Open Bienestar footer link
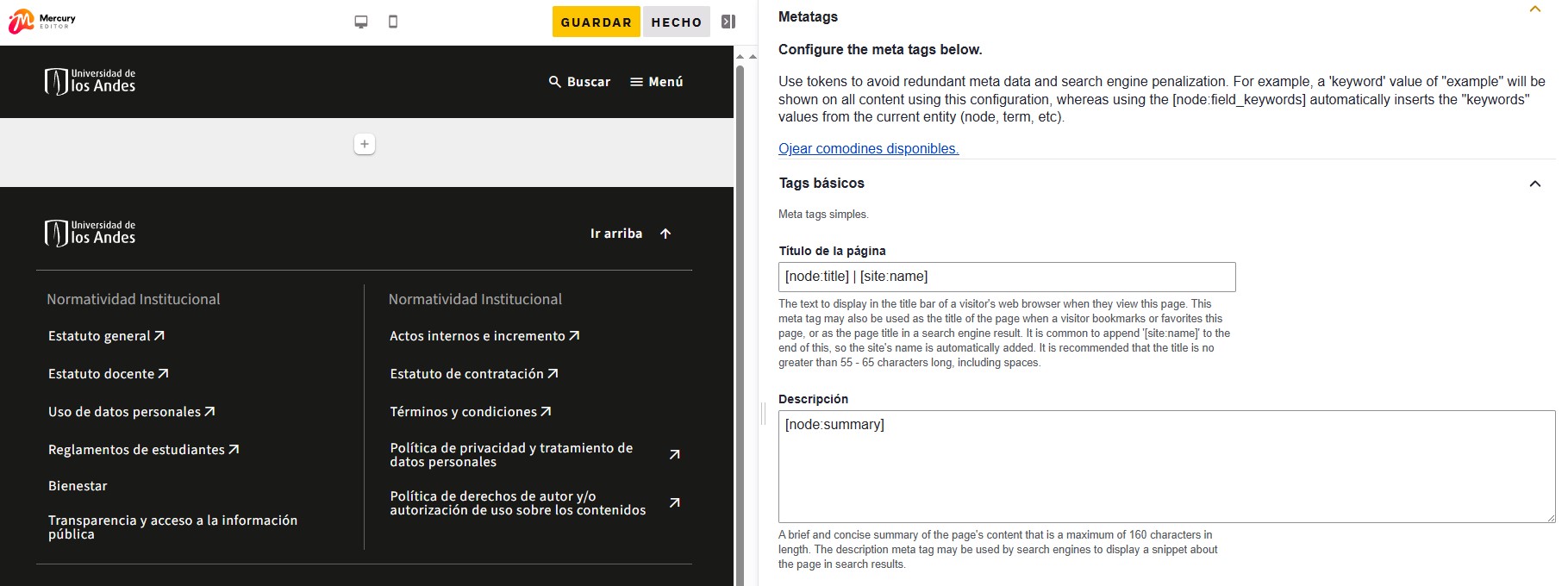1568x586 pixels. [78, 486]
